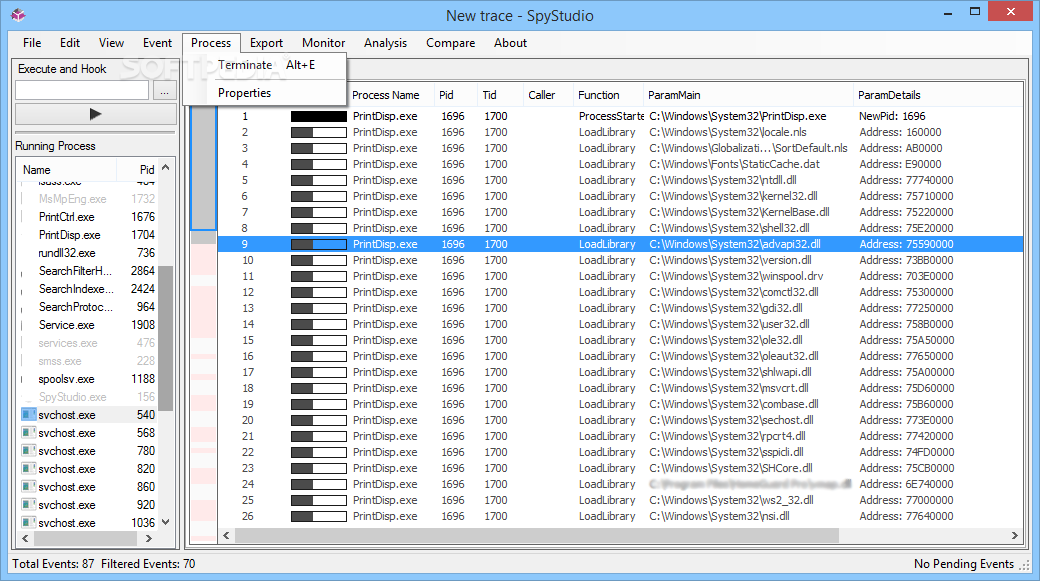This screenshot has width=1040, height=581.
Task: Click svchost.exe icon for Pid 568
Action: click(28, 432)
